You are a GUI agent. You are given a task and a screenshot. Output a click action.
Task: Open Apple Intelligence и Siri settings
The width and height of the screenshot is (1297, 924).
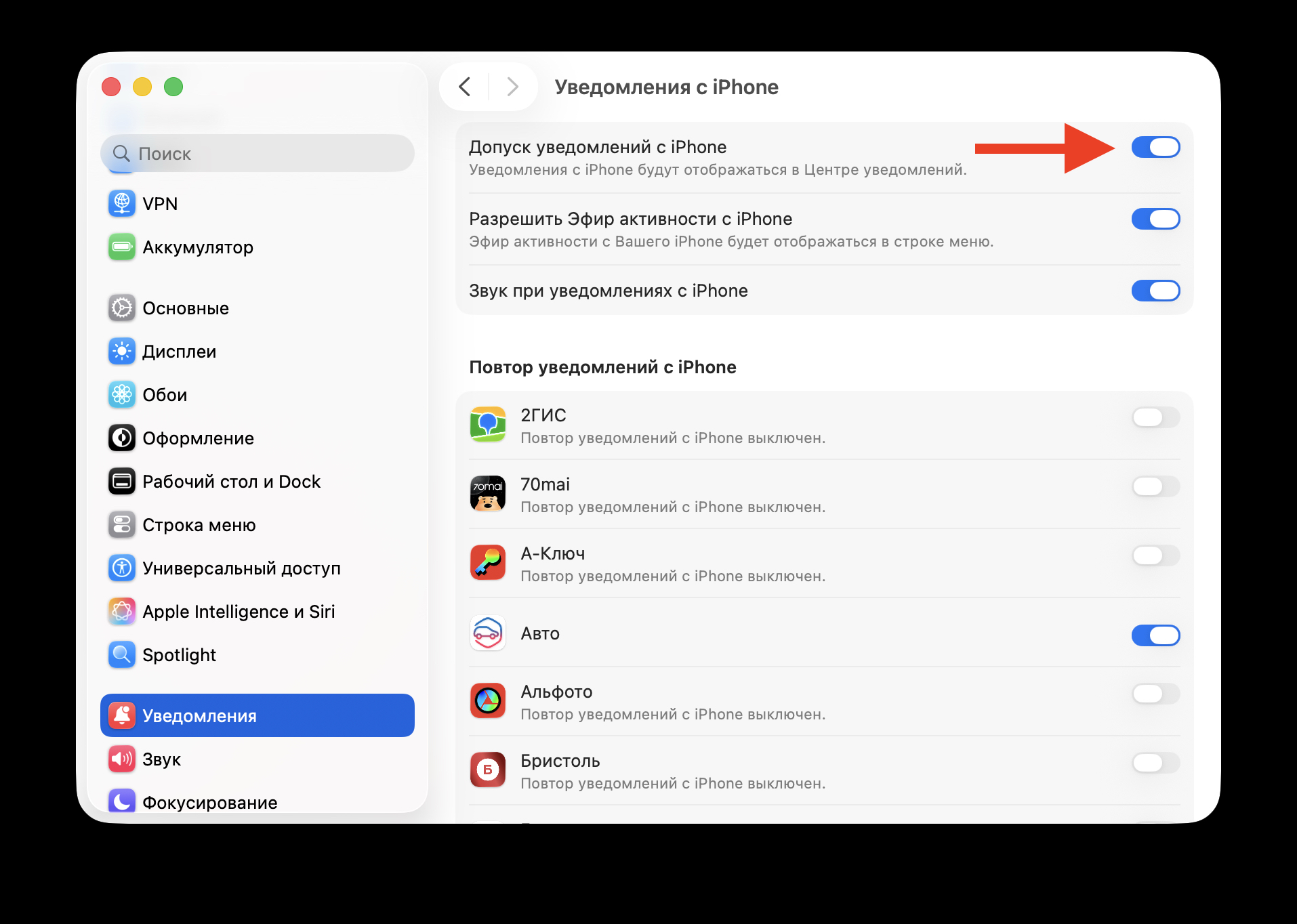[121, 611]
